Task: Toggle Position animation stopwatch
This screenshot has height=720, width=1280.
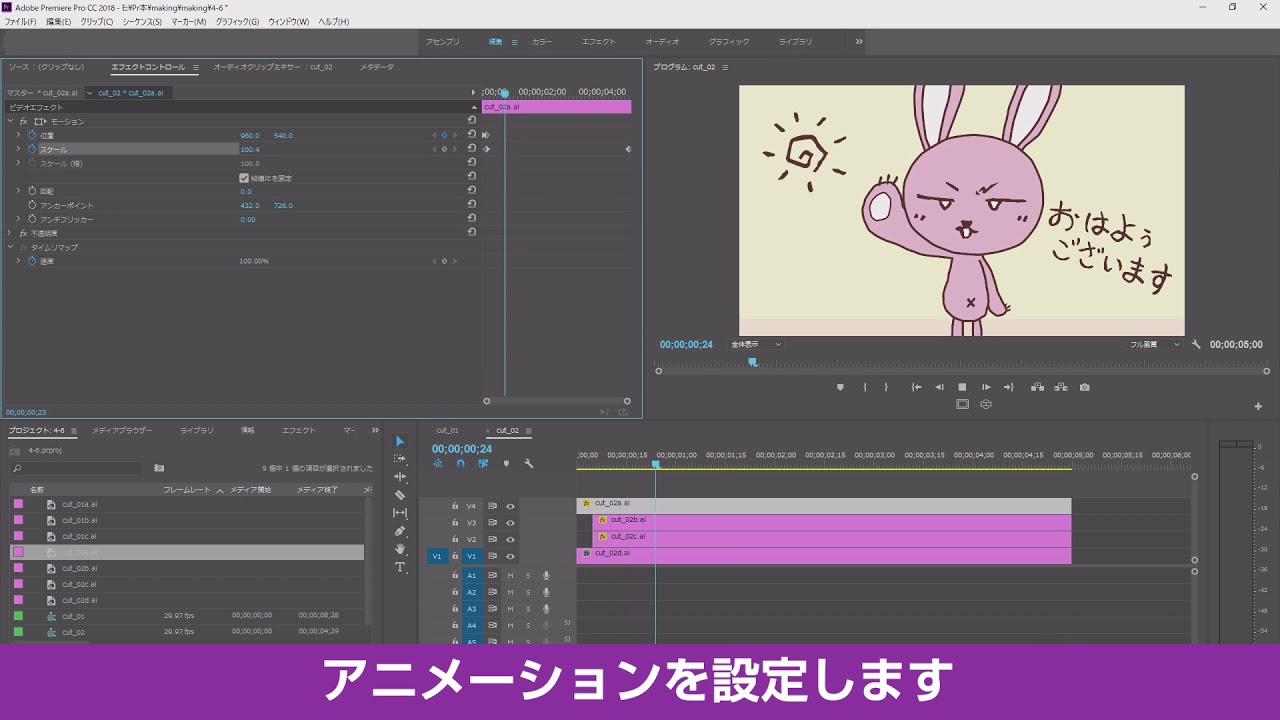Action: pyautogui.click(x=32, y=135)
